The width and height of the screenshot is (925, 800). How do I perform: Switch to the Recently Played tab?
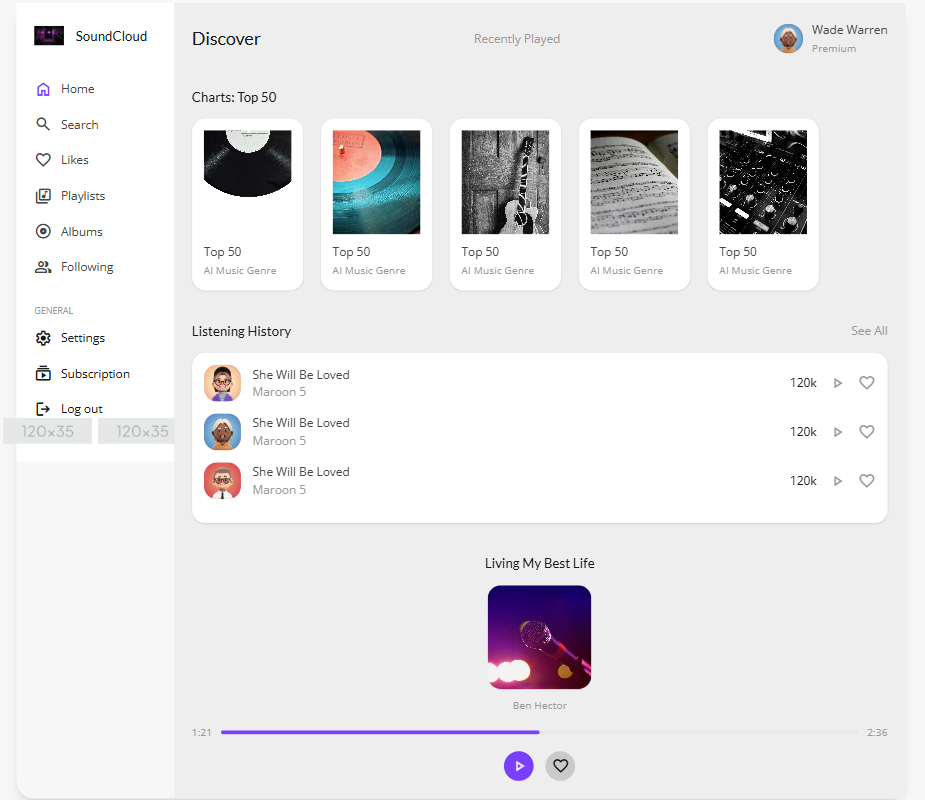tap(517, 39)
